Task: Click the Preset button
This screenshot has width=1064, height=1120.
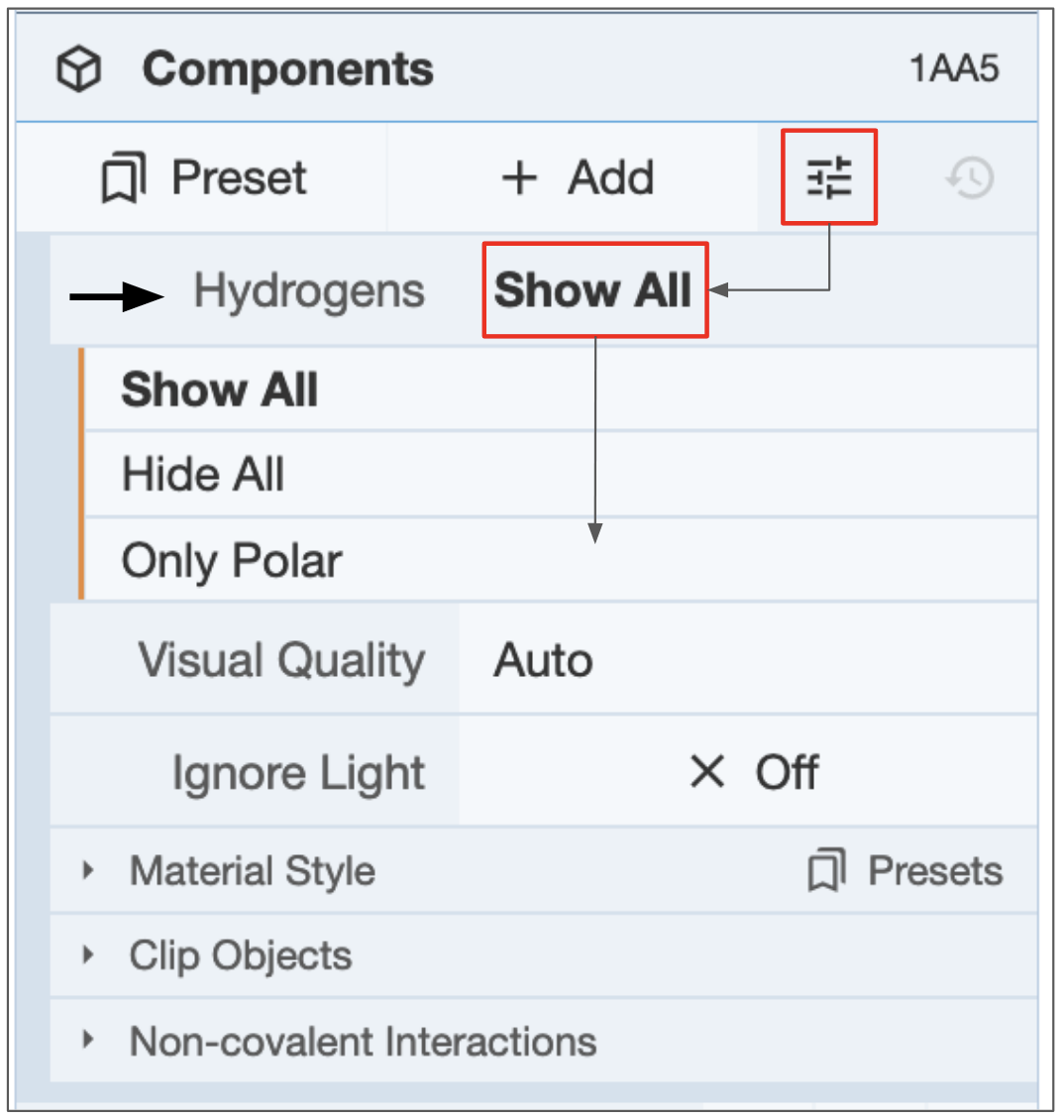Action: tap(205, 179)
